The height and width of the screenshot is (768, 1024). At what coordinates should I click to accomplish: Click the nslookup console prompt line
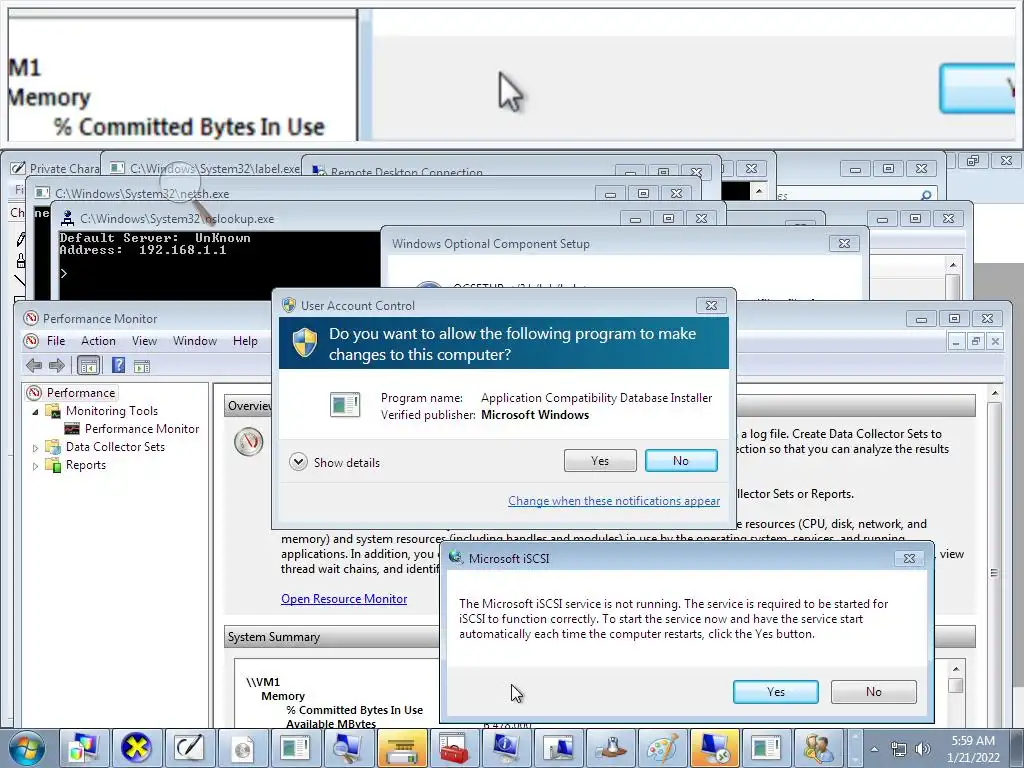pos(63,274)
